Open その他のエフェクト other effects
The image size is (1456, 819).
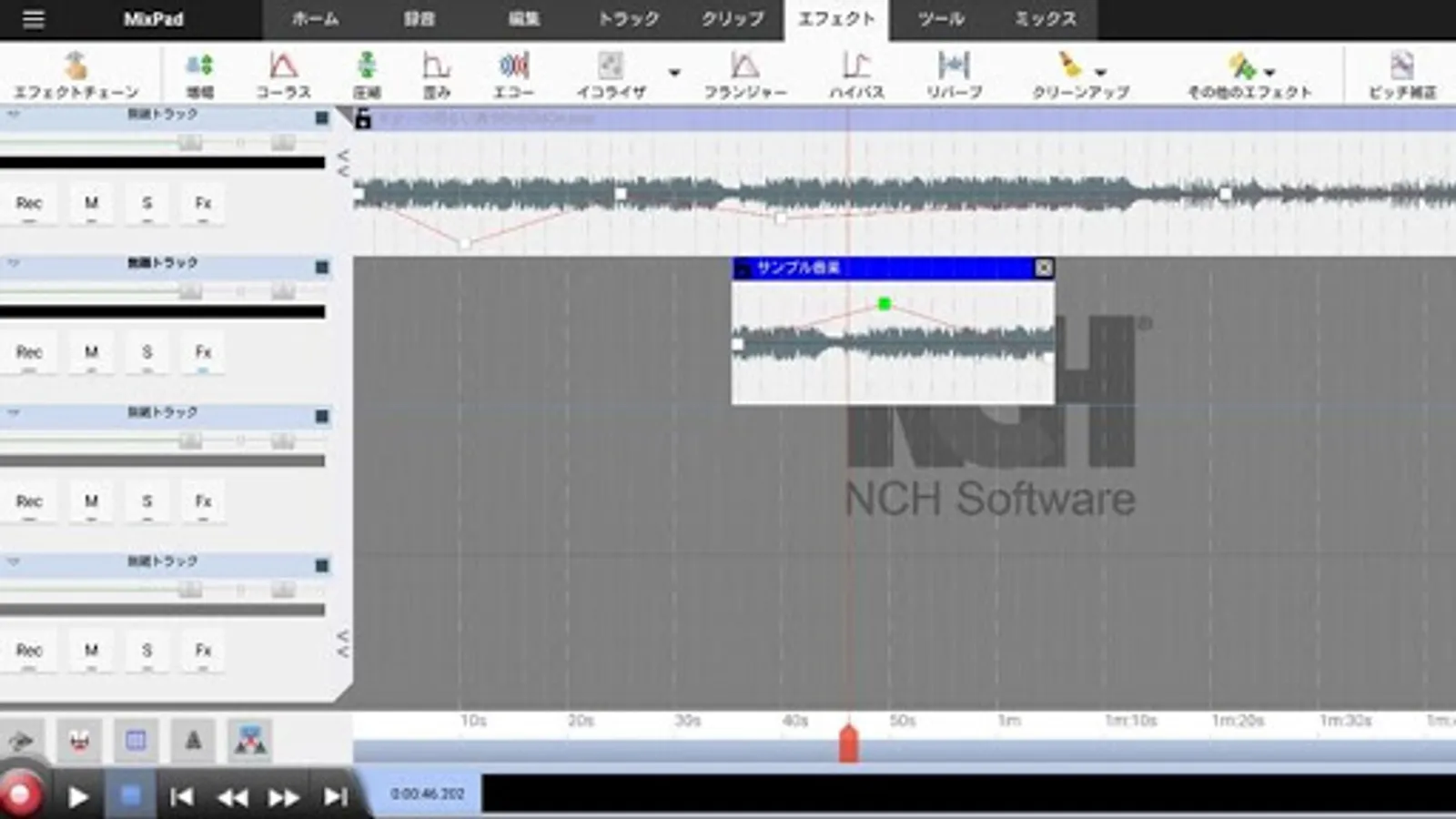1249,75
